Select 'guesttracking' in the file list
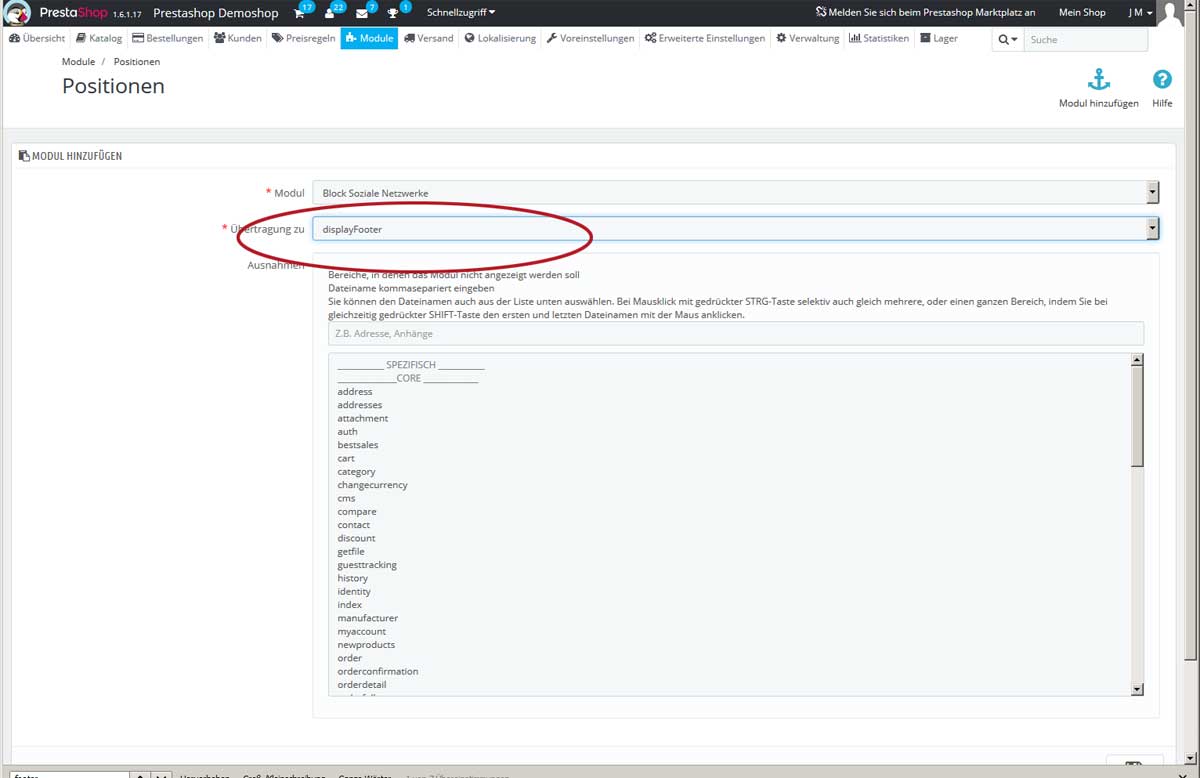The height and width of the screenshot is (778, 1200). coord(367,565)
